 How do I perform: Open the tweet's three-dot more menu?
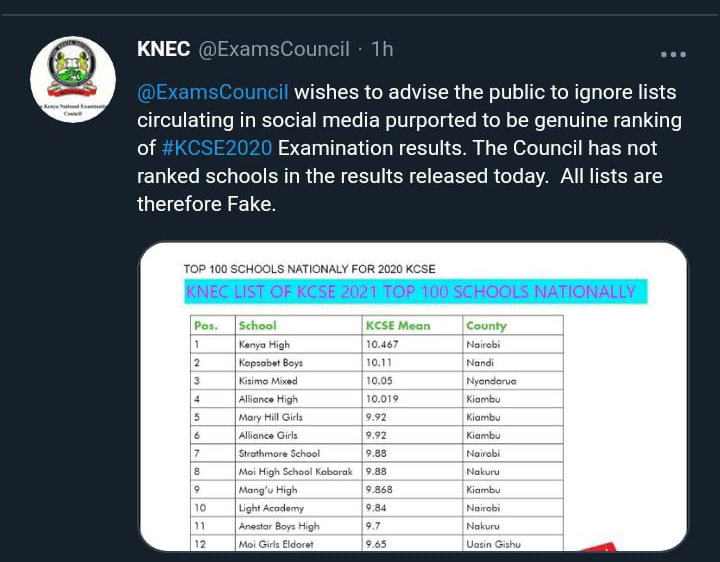pyautogui.click(x=673, y=53)
